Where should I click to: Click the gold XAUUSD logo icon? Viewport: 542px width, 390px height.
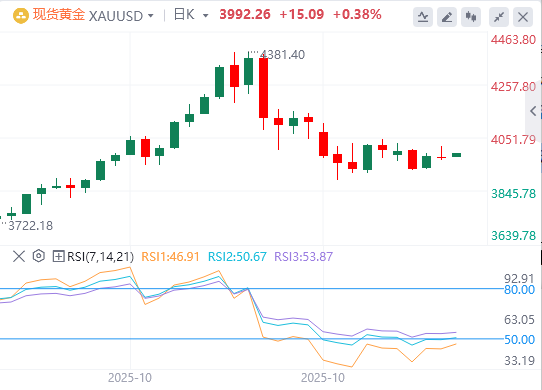[x=21, y=16]
